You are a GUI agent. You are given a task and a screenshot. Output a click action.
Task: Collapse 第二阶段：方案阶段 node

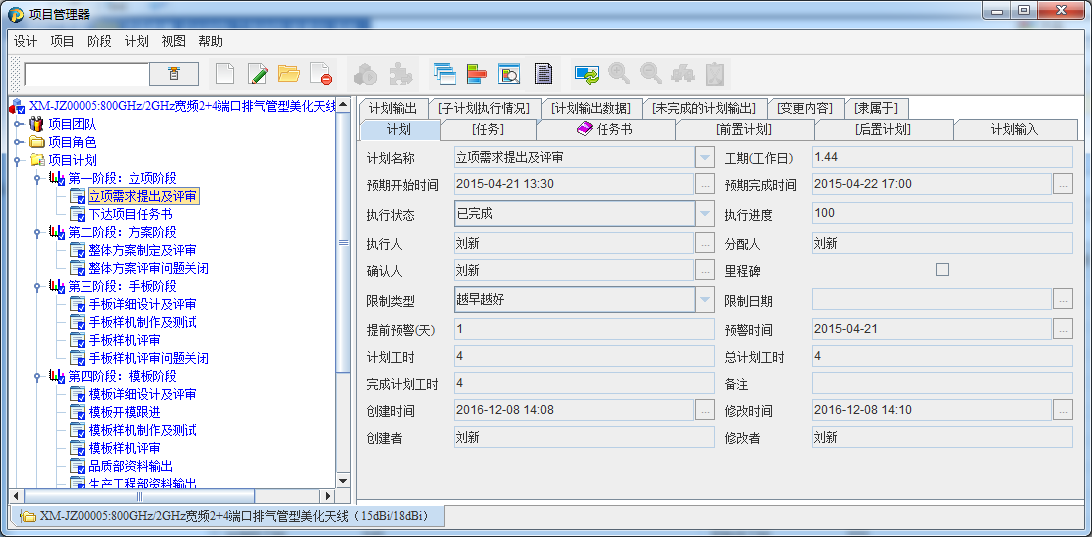(38, 233)
